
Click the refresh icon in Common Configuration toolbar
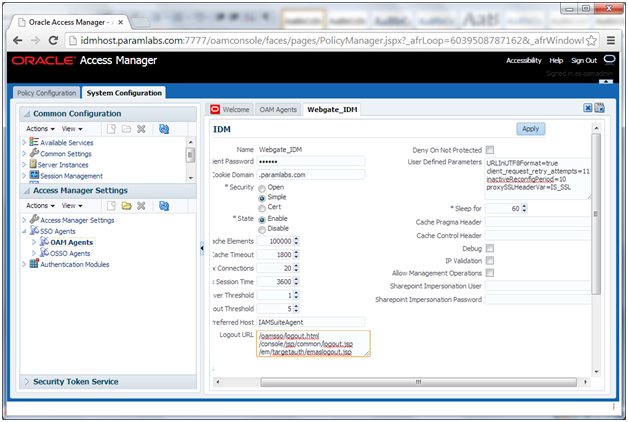(164, 129)
